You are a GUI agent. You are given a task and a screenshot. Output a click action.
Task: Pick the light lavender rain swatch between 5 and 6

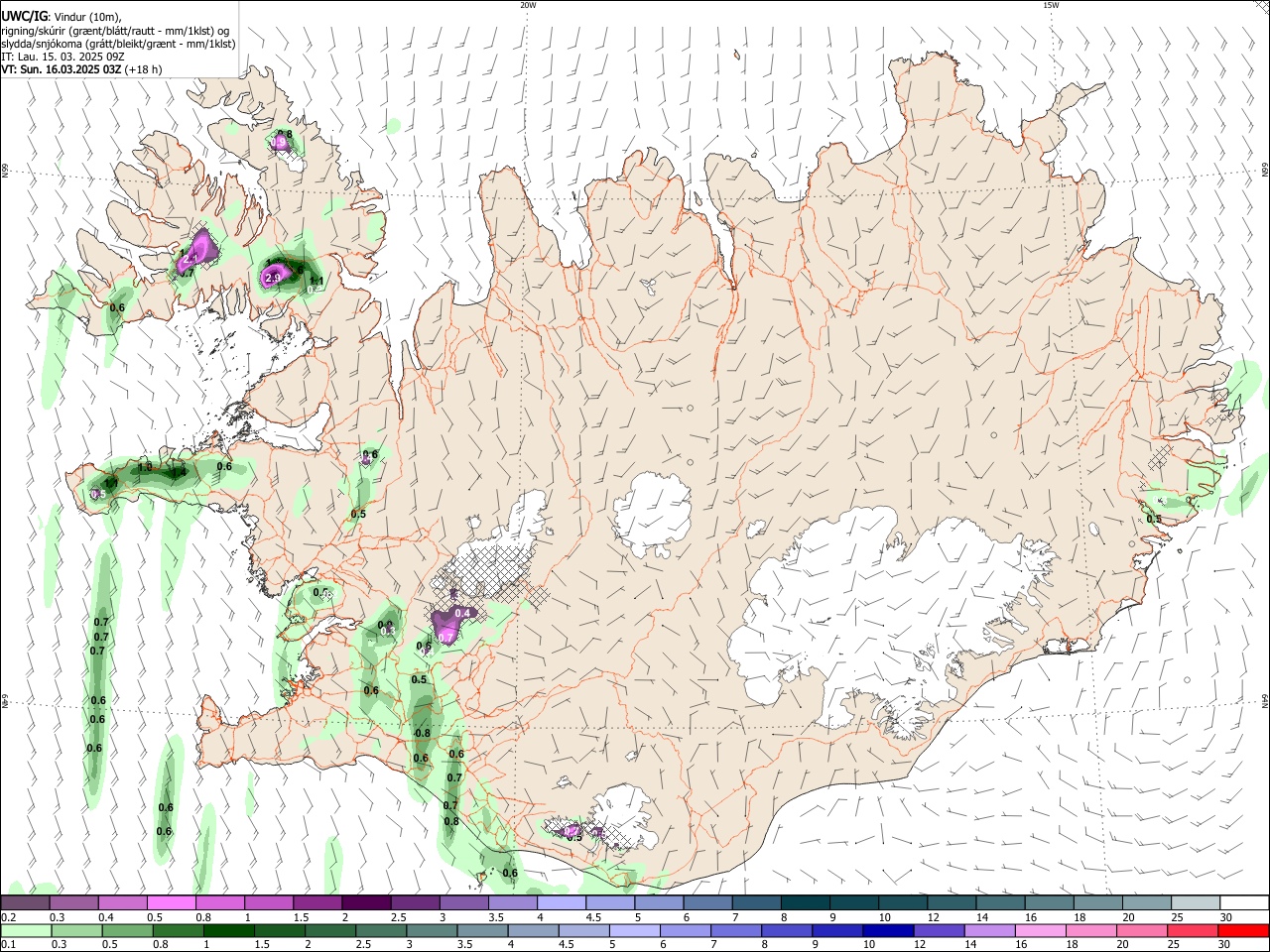pos(635,930)
